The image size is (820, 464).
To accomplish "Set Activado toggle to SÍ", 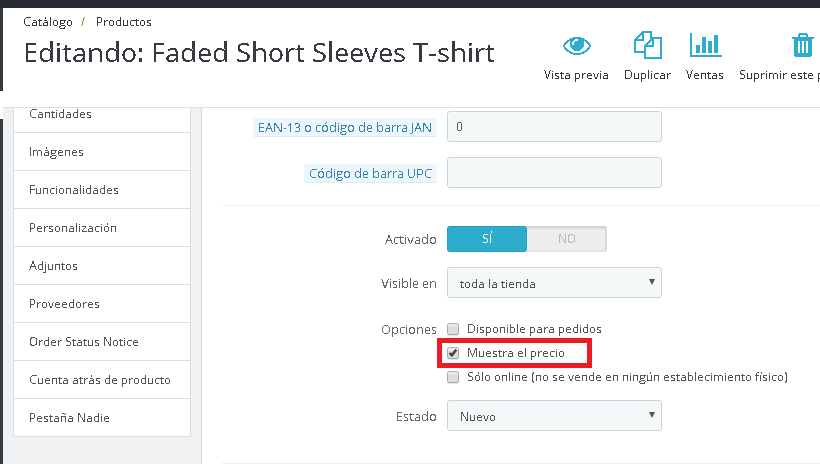I will pyautogui.click(x=487, y=240).
